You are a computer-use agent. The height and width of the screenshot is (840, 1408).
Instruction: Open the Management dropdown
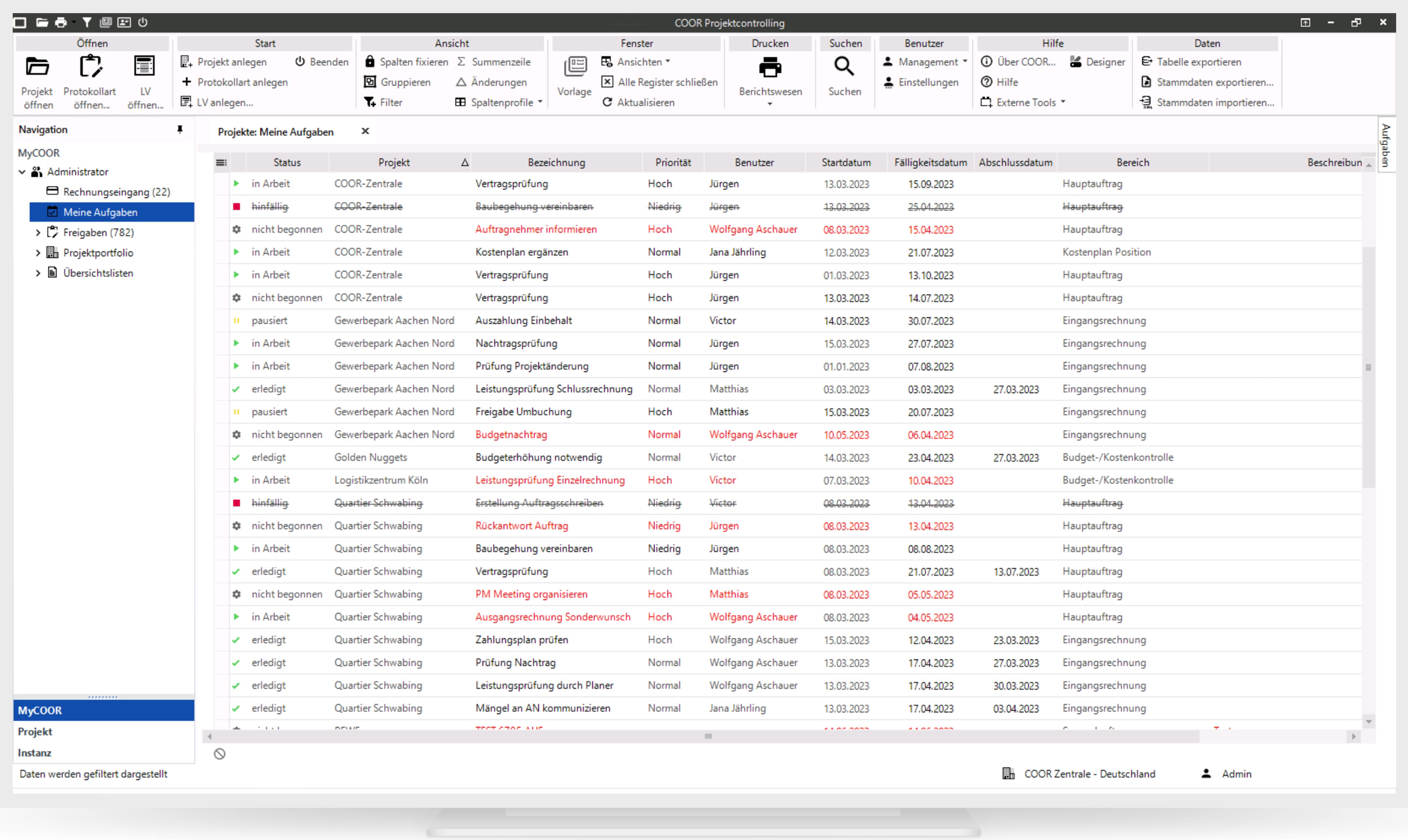coord(925,62)
